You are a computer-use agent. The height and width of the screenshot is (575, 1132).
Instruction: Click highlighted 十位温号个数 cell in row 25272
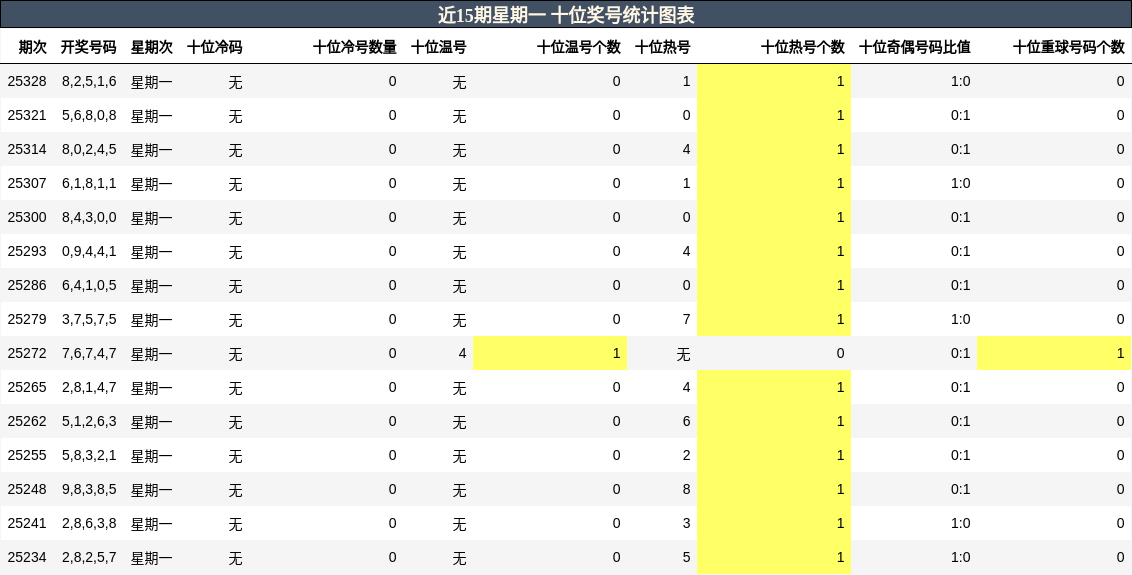tap(550, 353)
